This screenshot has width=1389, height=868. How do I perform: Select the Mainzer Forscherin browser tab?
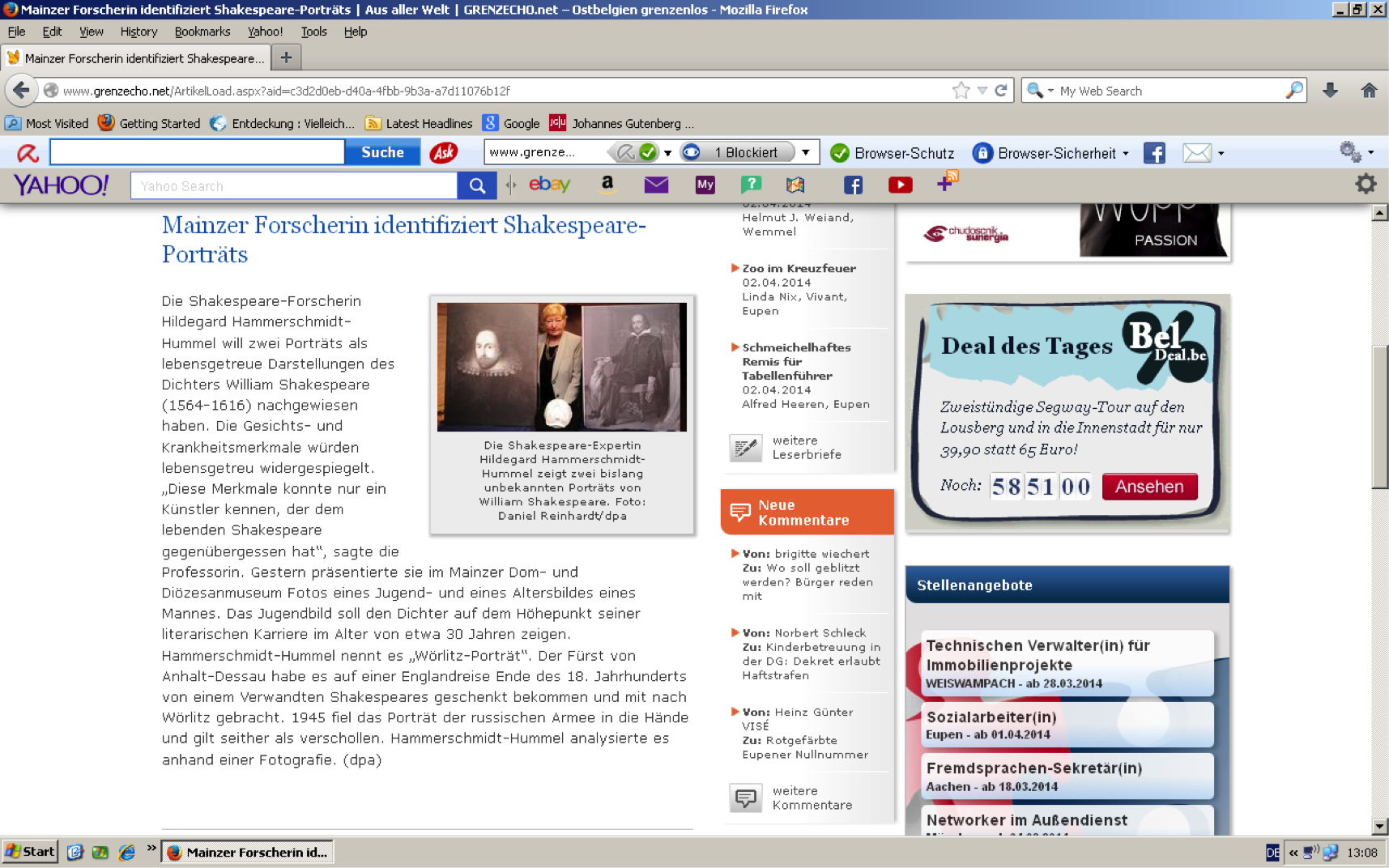[x=136, y=58]
